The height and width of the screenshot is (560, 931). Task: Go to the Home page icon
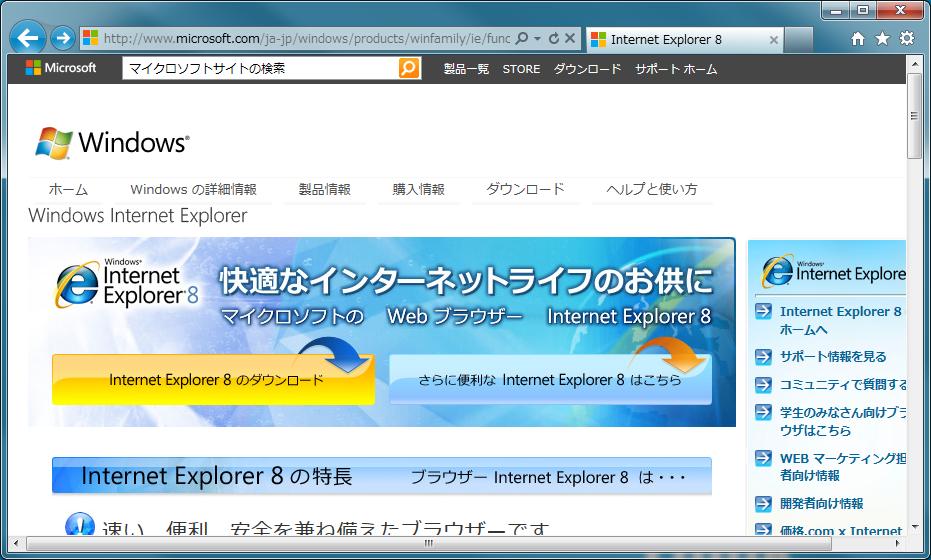(857, 39)
